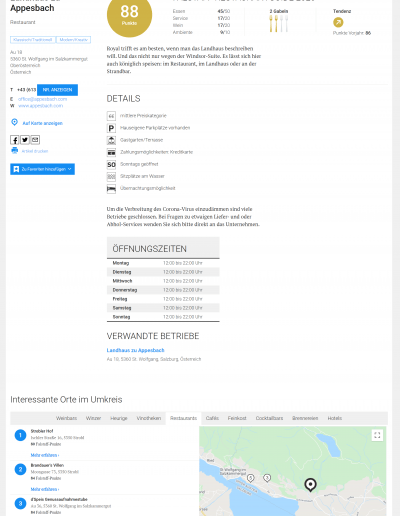
Task: Click the map pin icon near Auf Karte anzeigen
Action: (14, 122)
